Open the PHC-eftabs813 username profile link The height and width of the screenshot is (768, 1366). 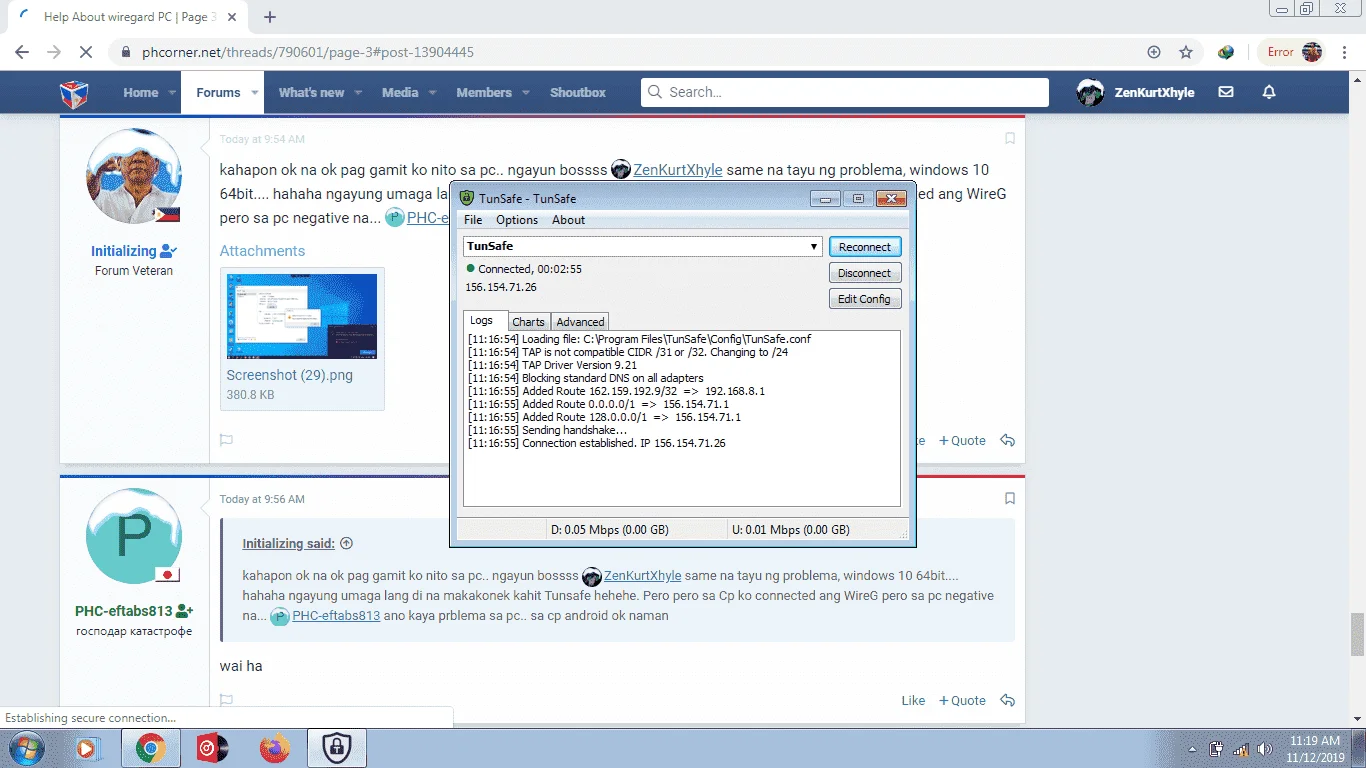125,611
